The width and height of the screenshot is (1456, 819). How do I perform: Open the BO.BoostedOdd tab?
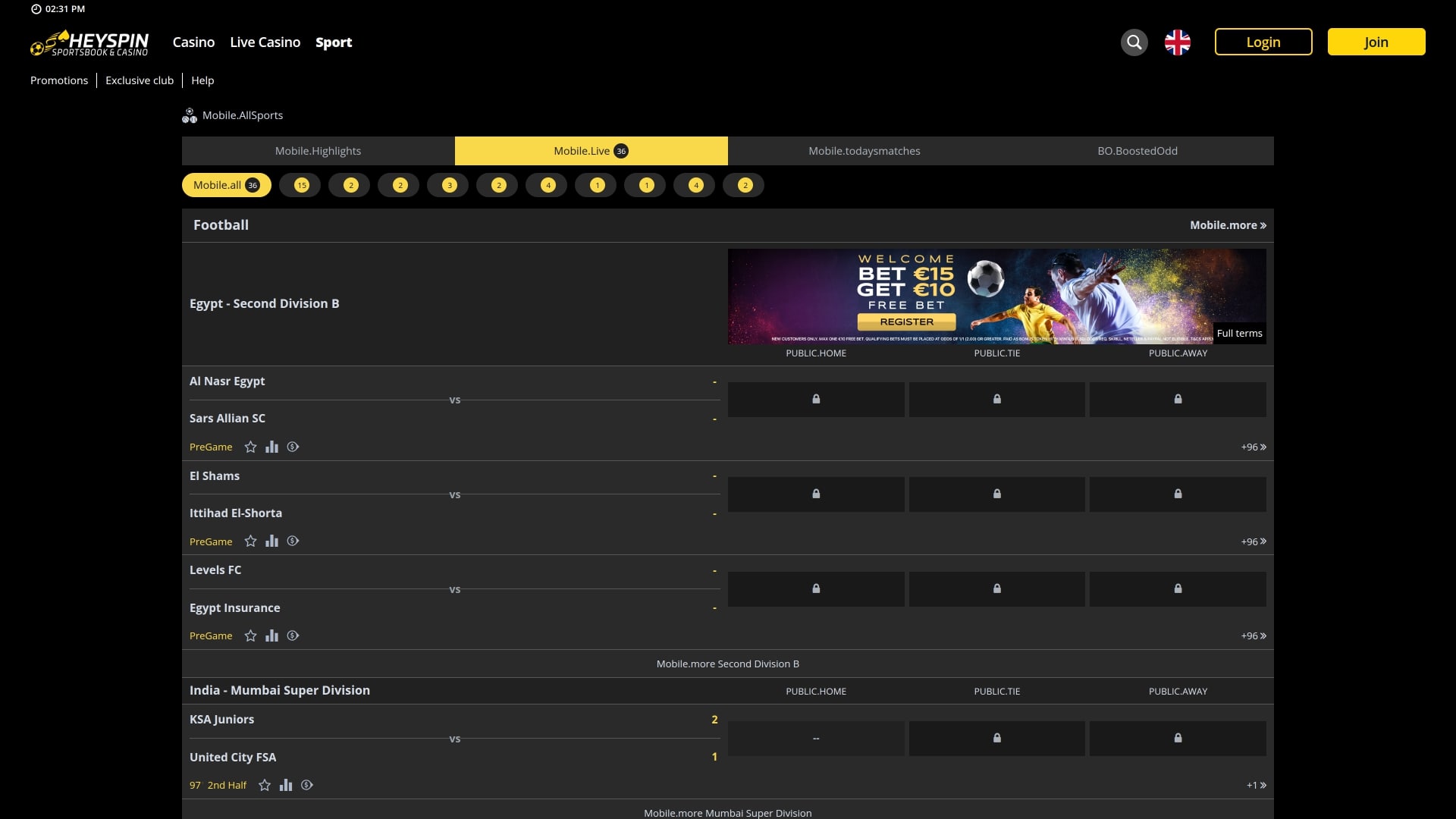pyautogui.click(x=1137, y=151)
